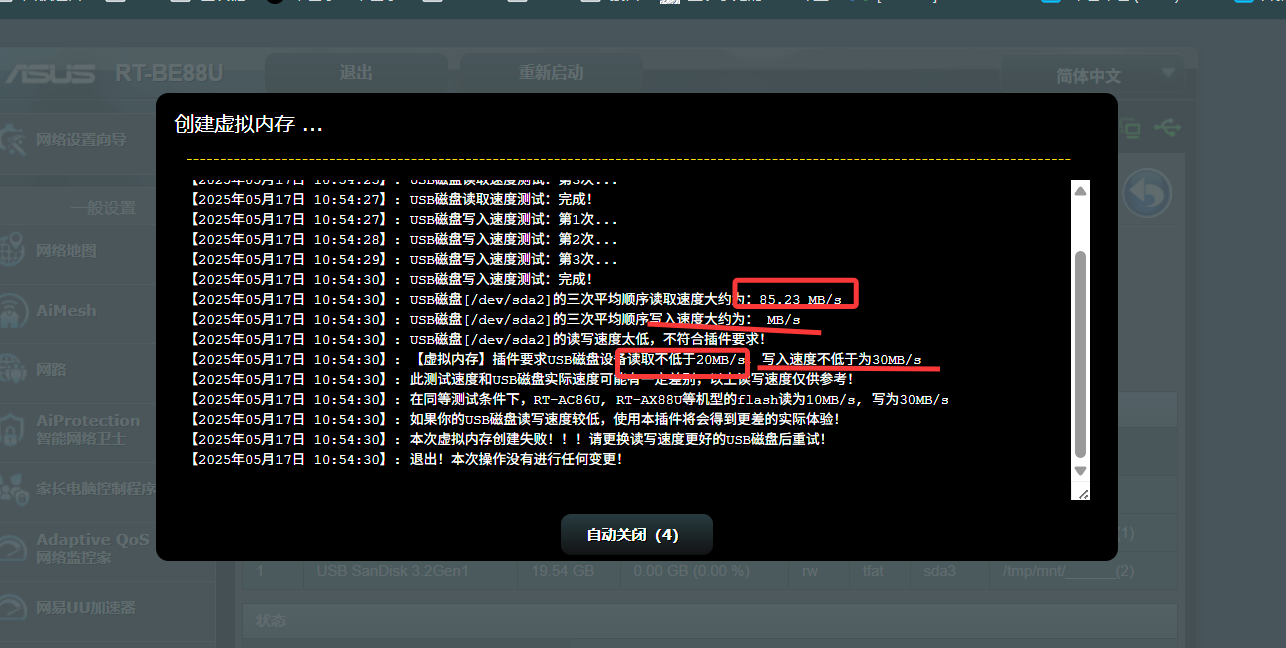Click the ASUS logo in the header
The image size is (1286, 648).
[x=50, y=74]
